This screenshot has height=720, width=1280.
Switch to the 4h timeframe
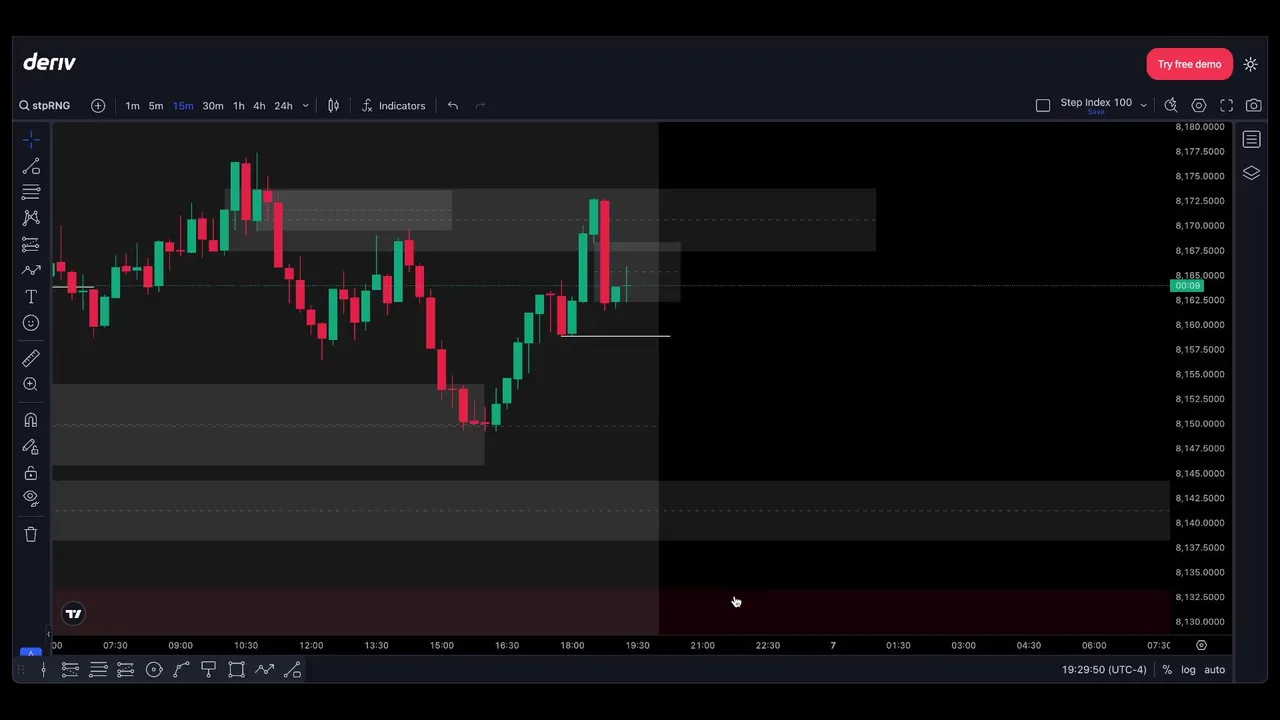tap(259, 106)
